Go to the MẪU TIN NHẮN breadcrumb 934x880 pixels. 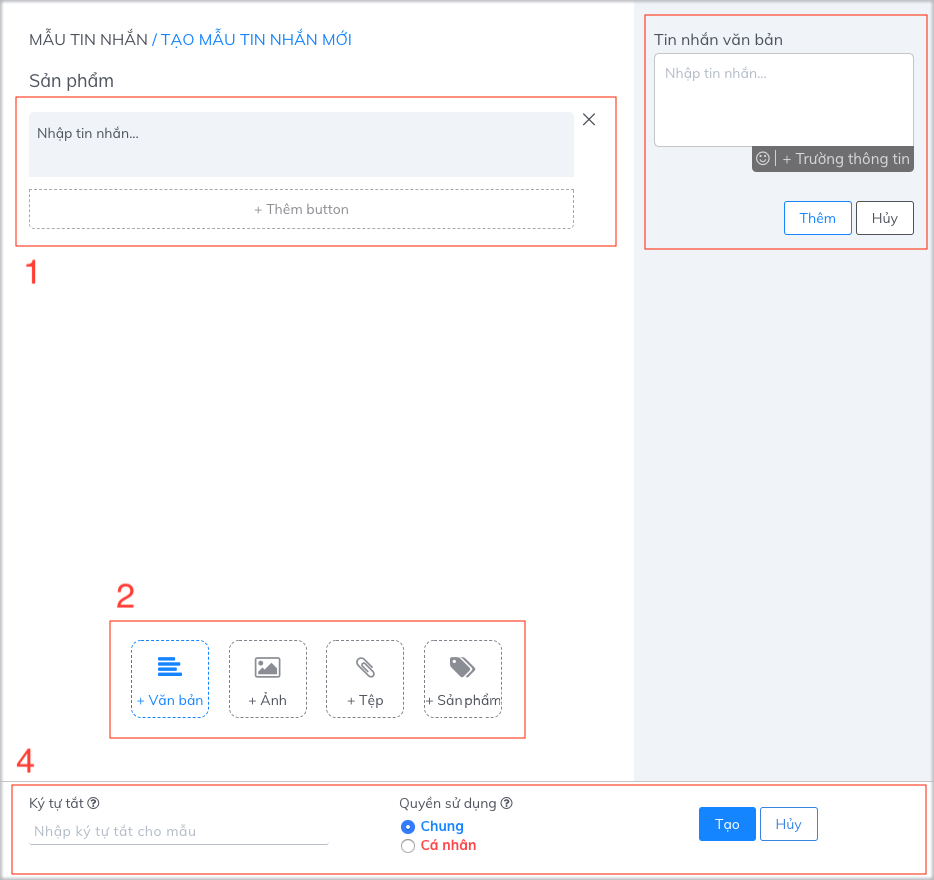[x=88, y=40]
